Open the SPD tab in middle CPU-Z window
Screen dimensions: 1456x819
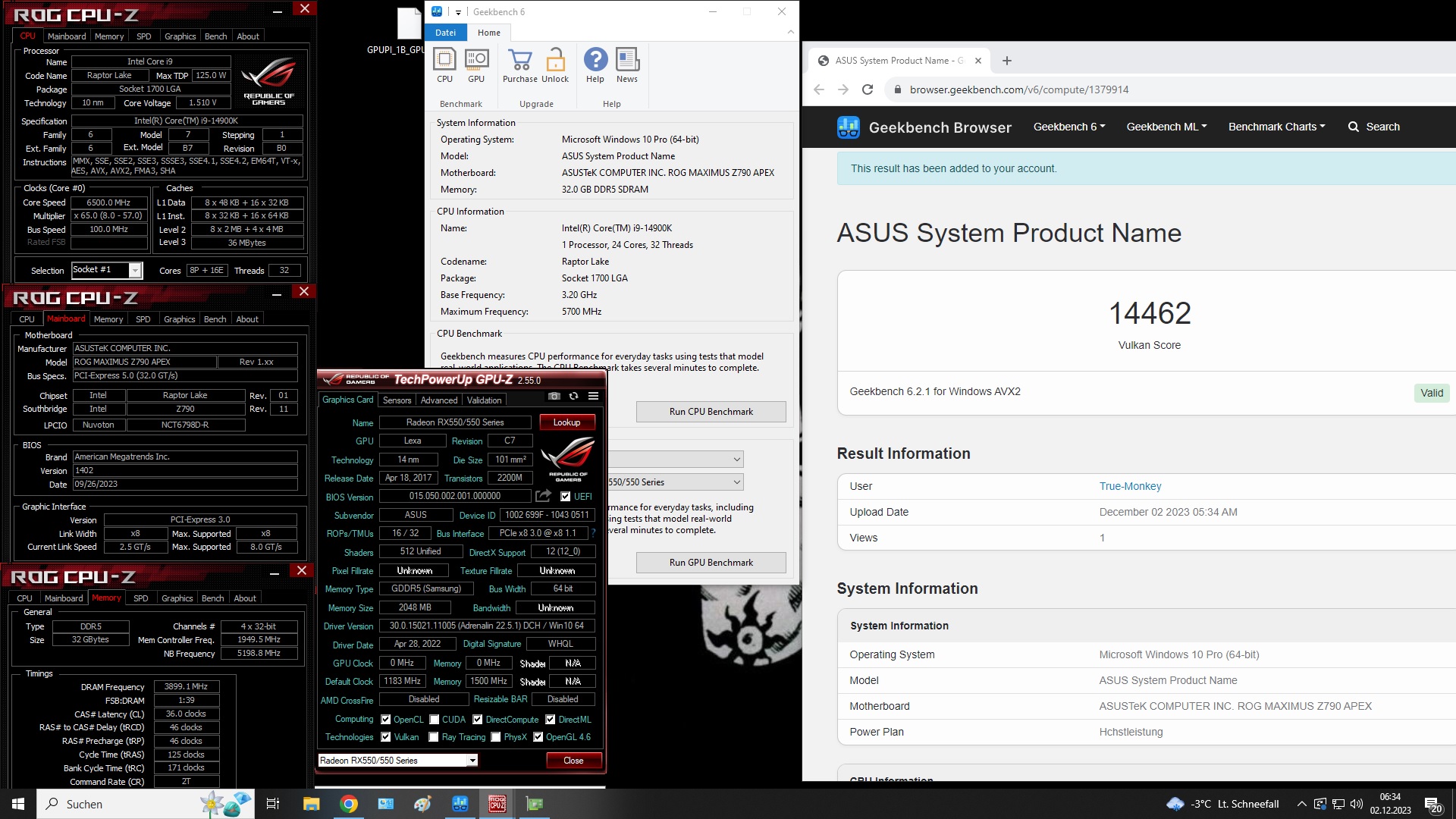(143, 319)
